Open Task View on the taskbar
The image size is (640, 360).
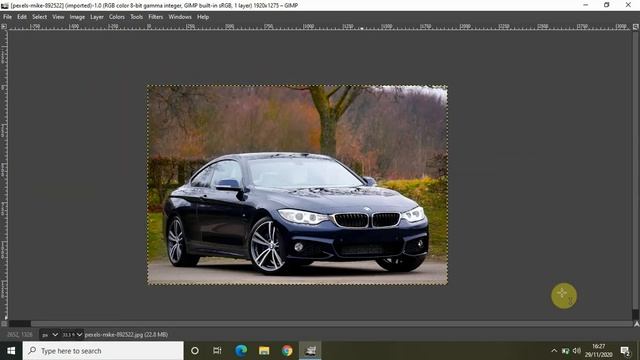click(217, 351)
